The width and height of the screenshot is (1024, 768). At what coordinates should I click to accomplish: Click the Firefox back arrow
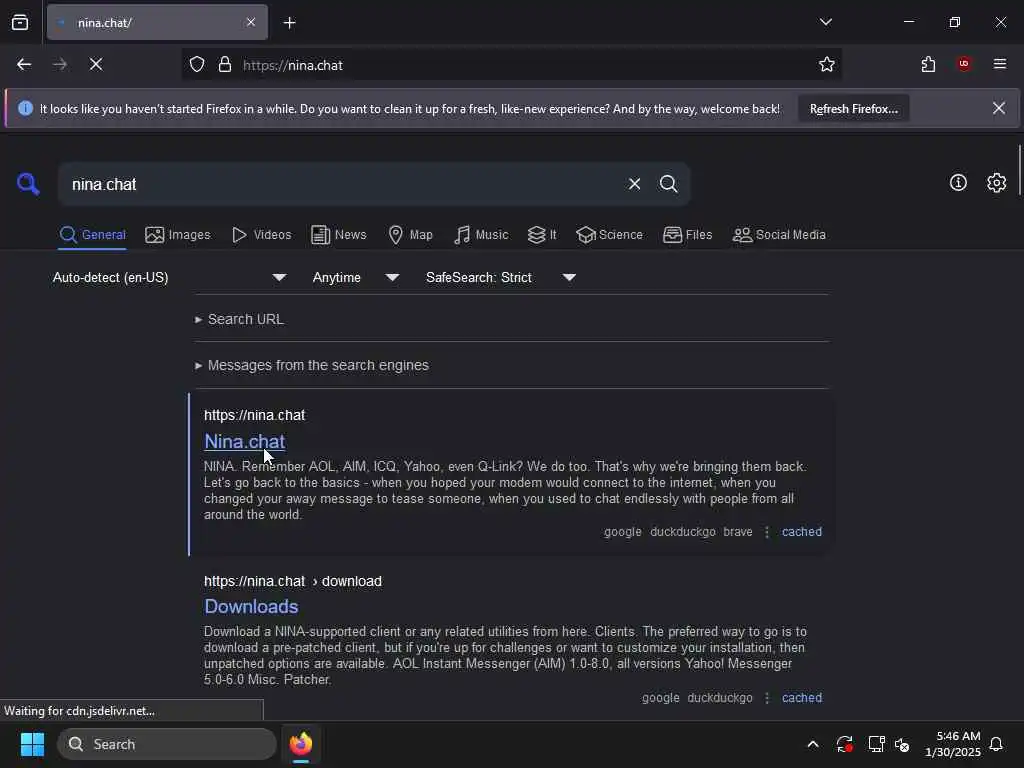24,65
